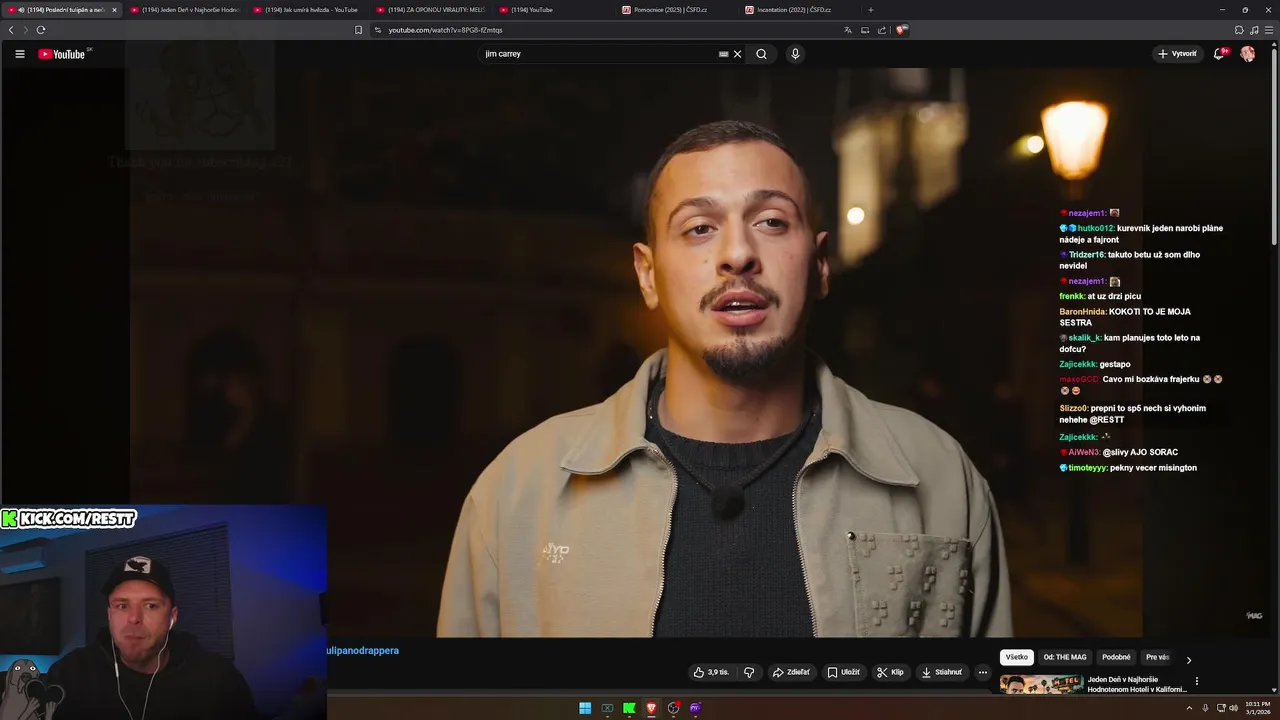Click chat username 'AiWeN3'
Screen dimensions: 1280x720
(x=1084, y=452)
